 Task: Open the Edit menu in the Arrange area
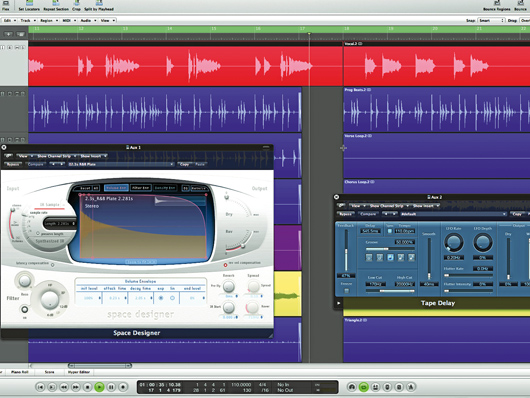point(9,21)
